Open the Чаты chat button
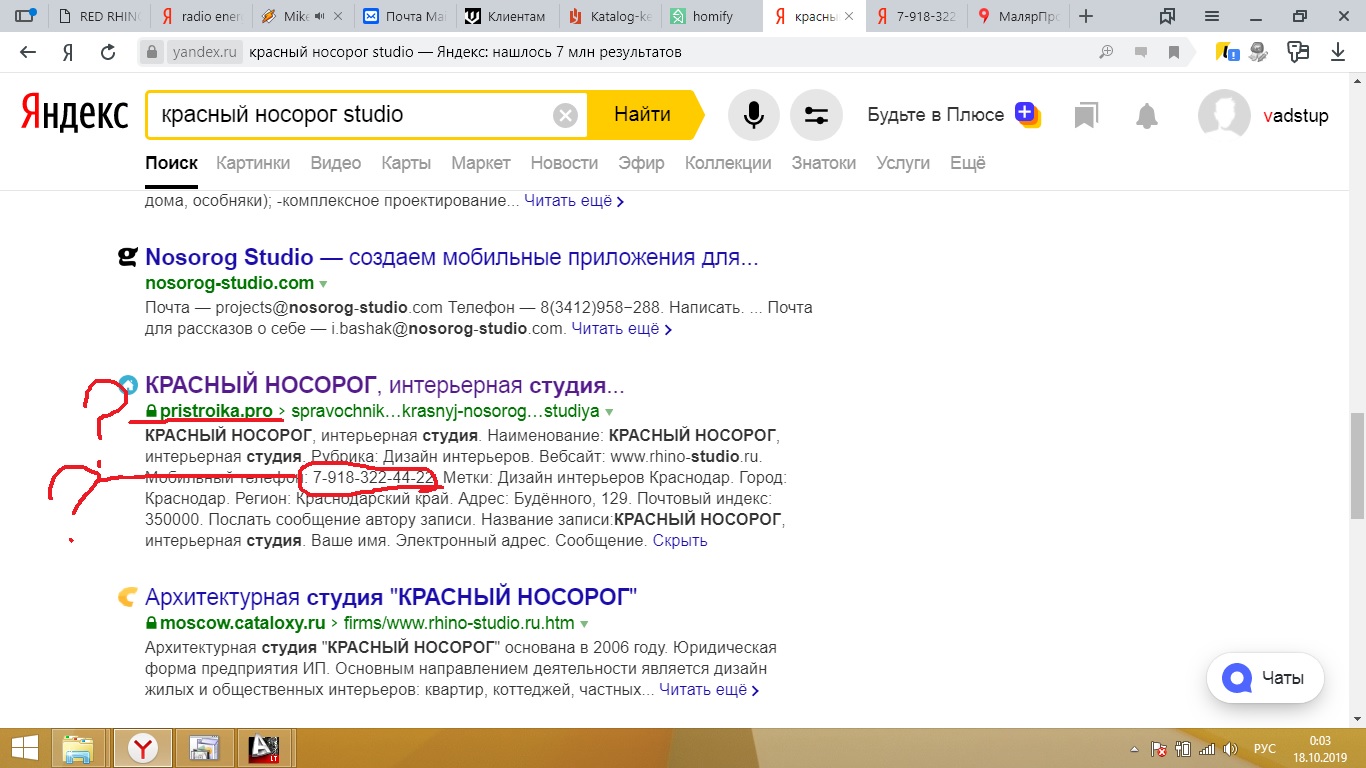Image resolution: width=1366 pixels, height=768 pixels. click(1265, 678)
